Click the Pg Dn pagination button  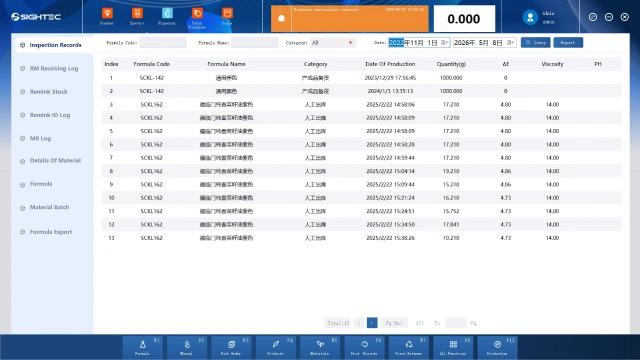394,323
